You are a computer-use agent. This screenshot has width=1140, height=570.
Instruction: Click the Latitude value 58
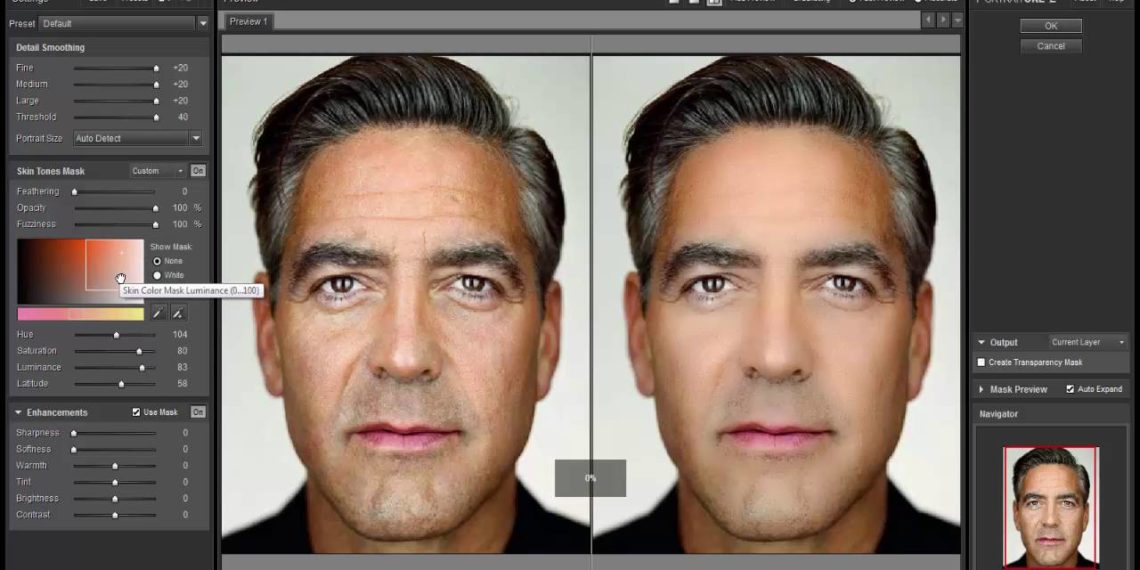tap(182, 384)
